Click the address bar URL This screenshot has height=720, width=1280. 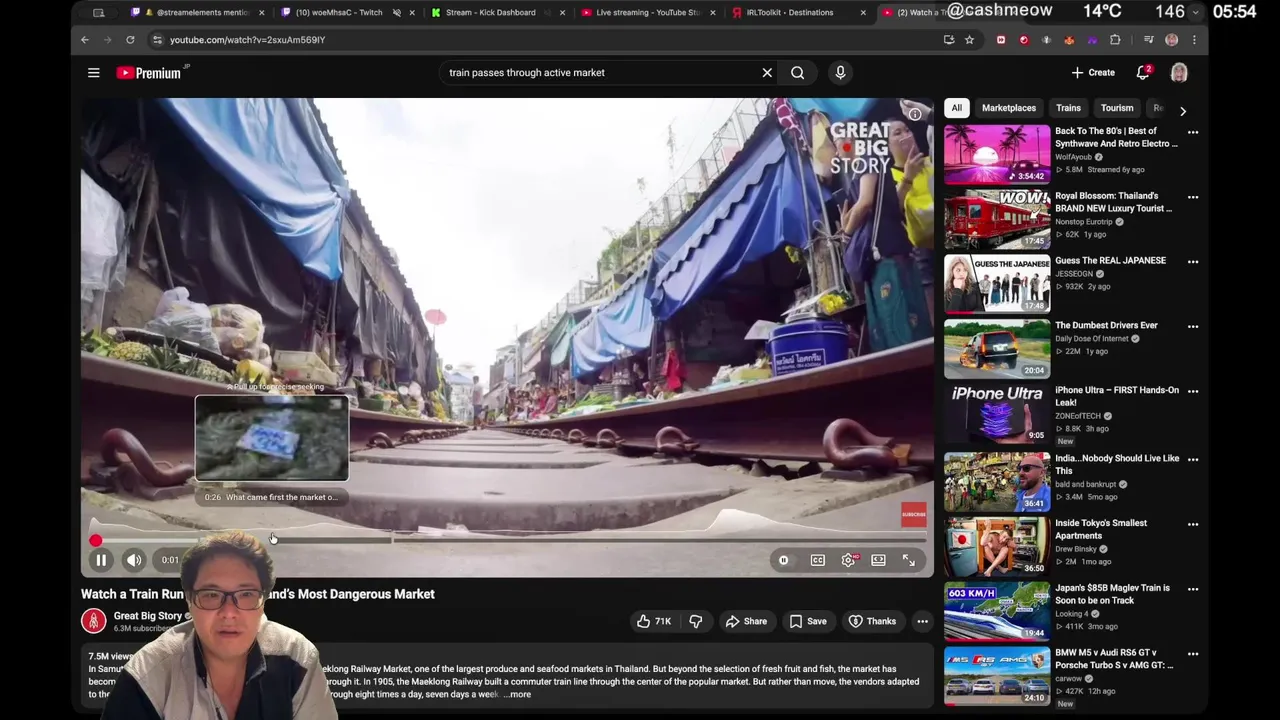[247, 40]
